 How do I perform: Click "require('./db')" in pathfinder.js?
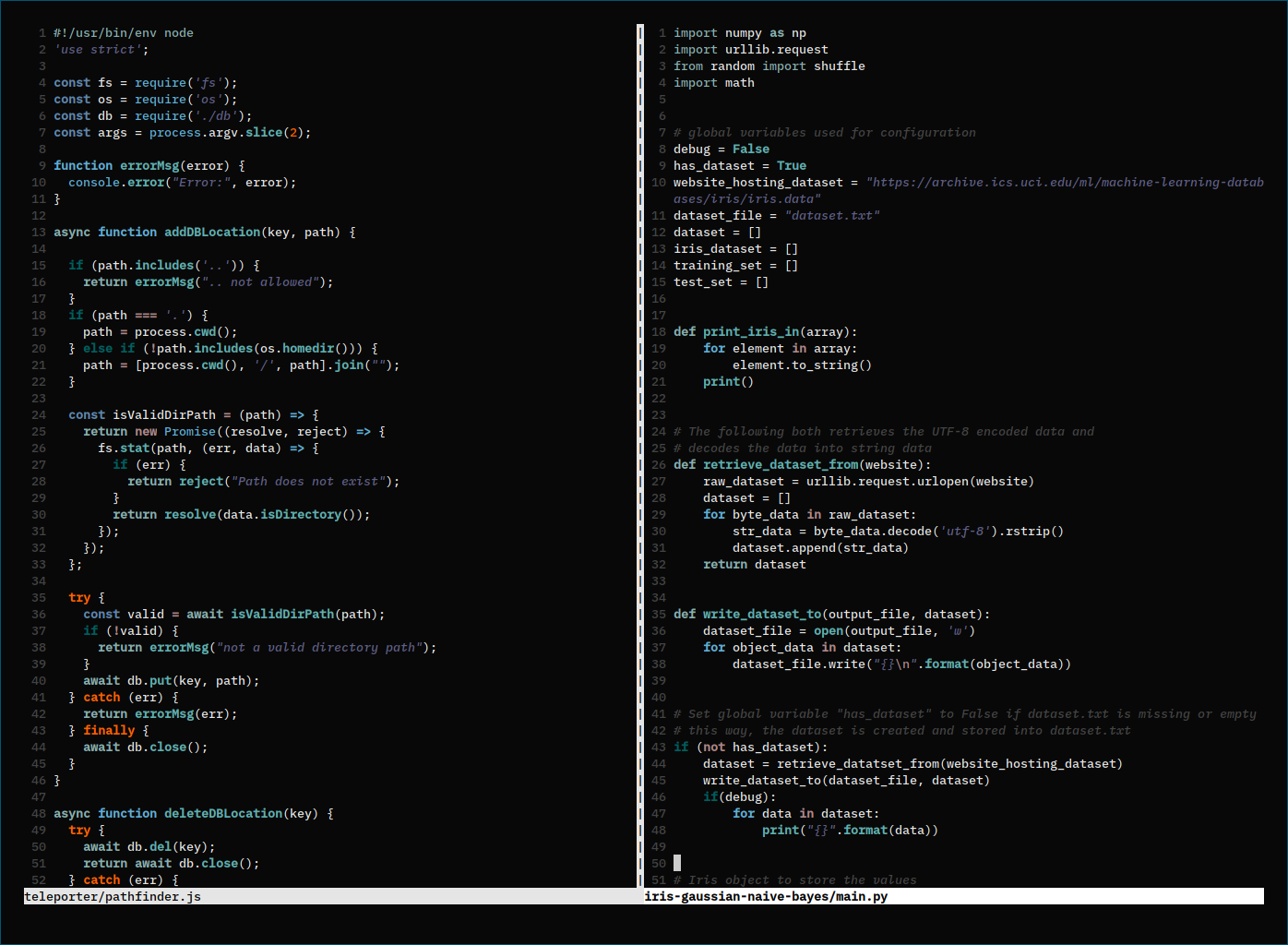pos(190,116)
